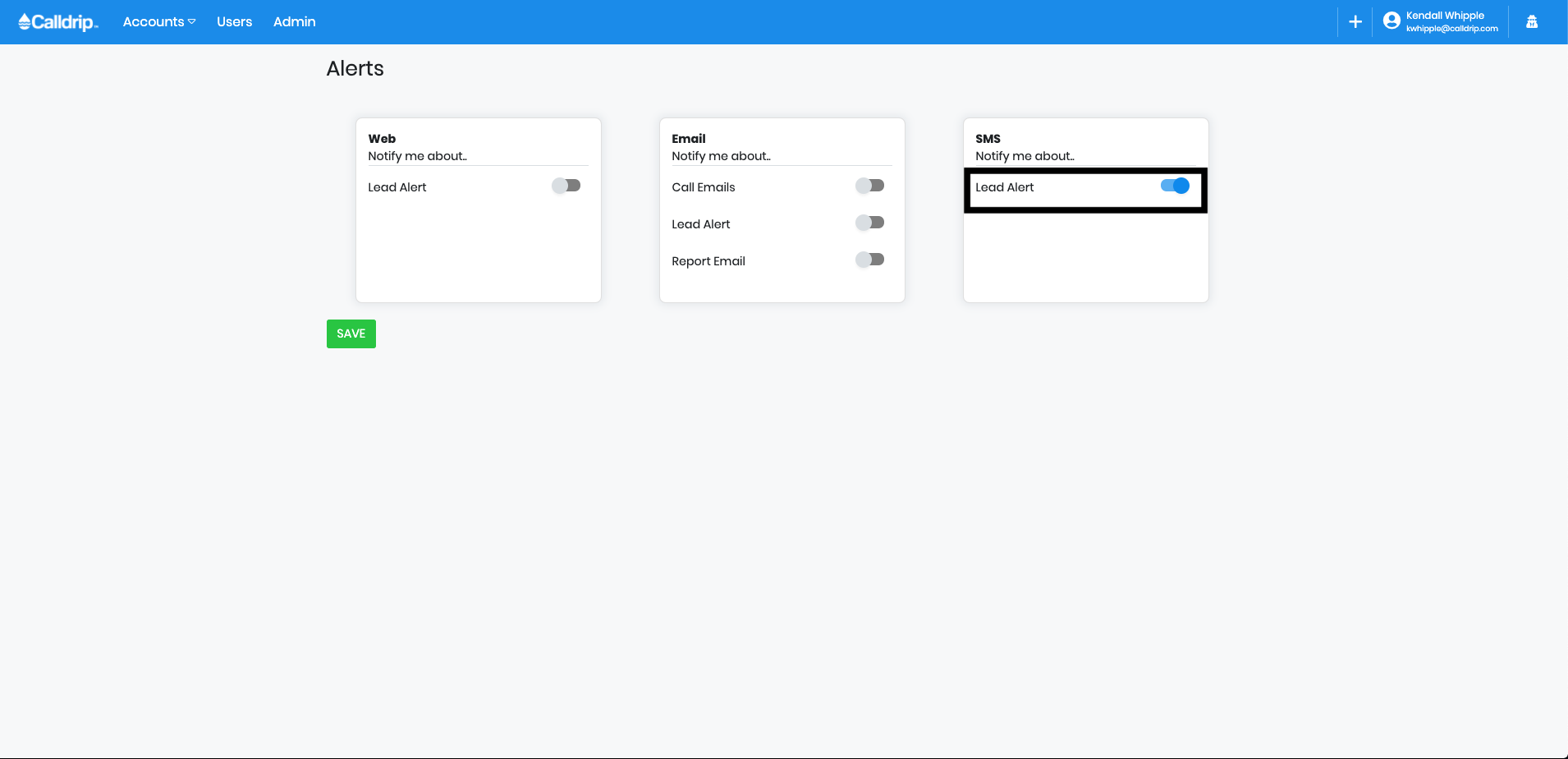Go to the Users page
This screenshot has width=1568, height=759.
point(234,22)
